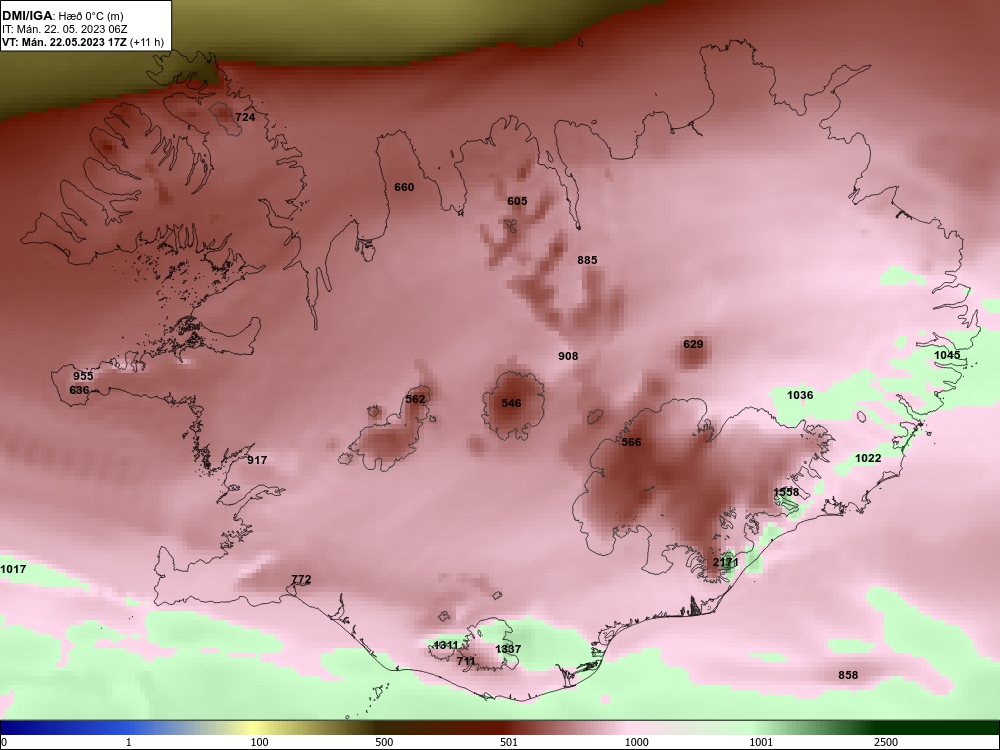The height and width of the screenshot is (750, 1000).
Task: Click the 'VT: Mán. 22.05.2023 17Z (+11 h)' line
Action: 83,42
